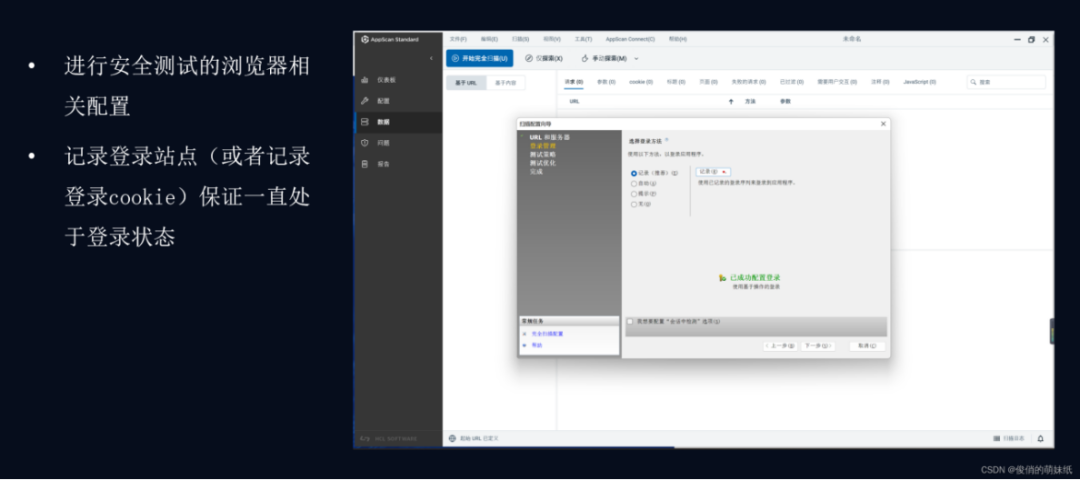Screen dimensions: 1080x480
Task: Click the 下一步 next button
Action: click(818, 346)
